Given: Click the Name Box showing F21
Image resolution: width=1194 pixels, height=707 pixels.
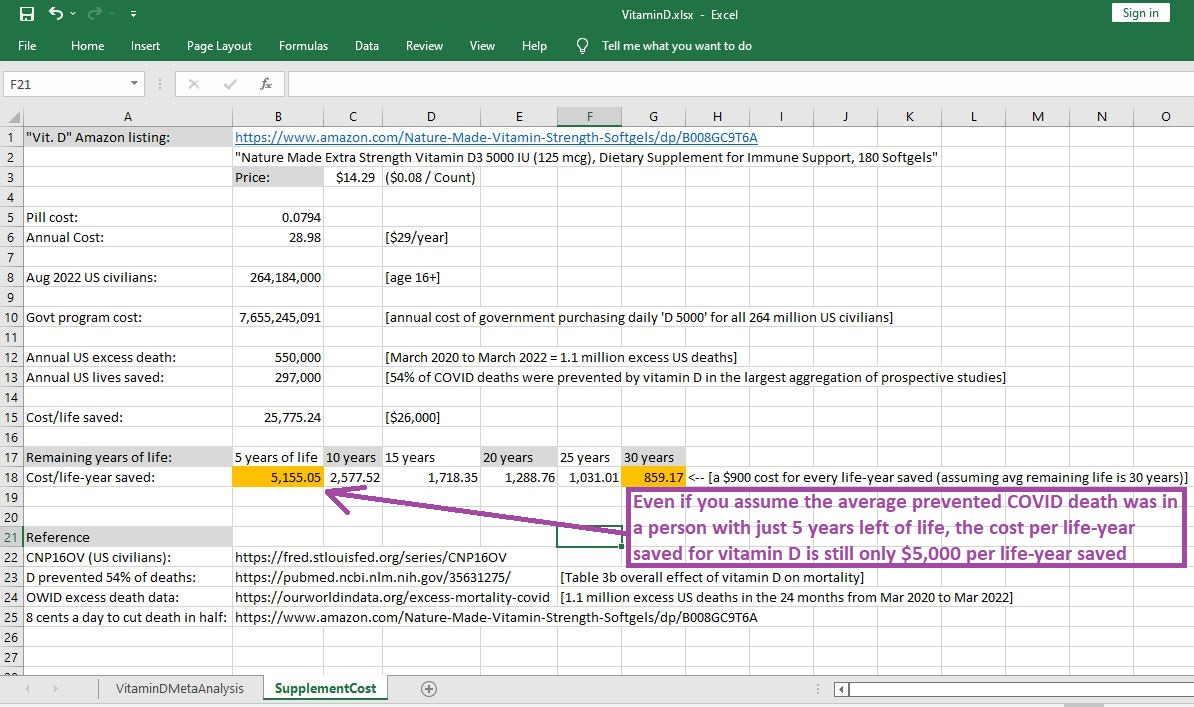Looking at the screenshot, I should (x=65, y=84).
